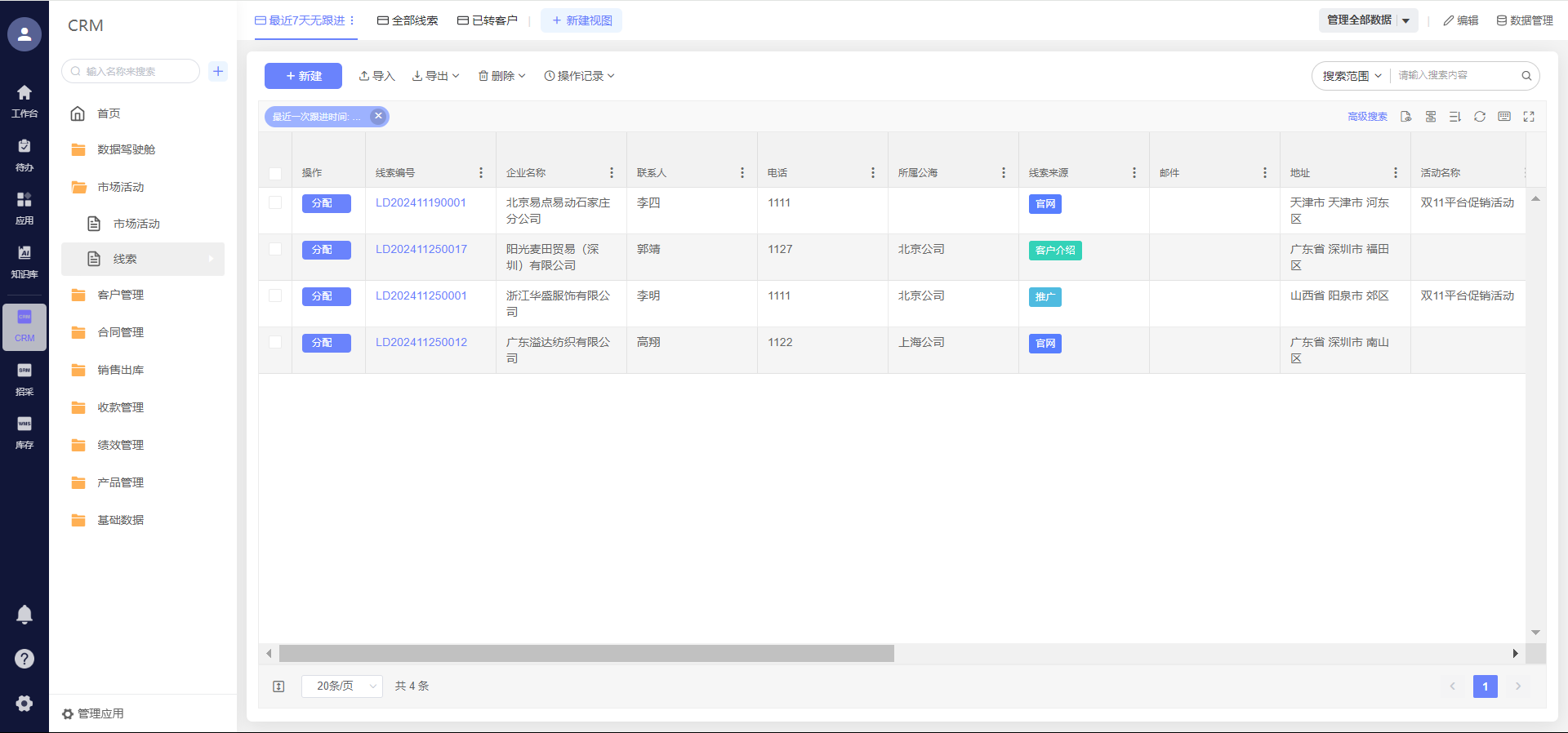Click the plus icon beside the name search
This screenshot has width=1568, height=733.
(218, 71)
